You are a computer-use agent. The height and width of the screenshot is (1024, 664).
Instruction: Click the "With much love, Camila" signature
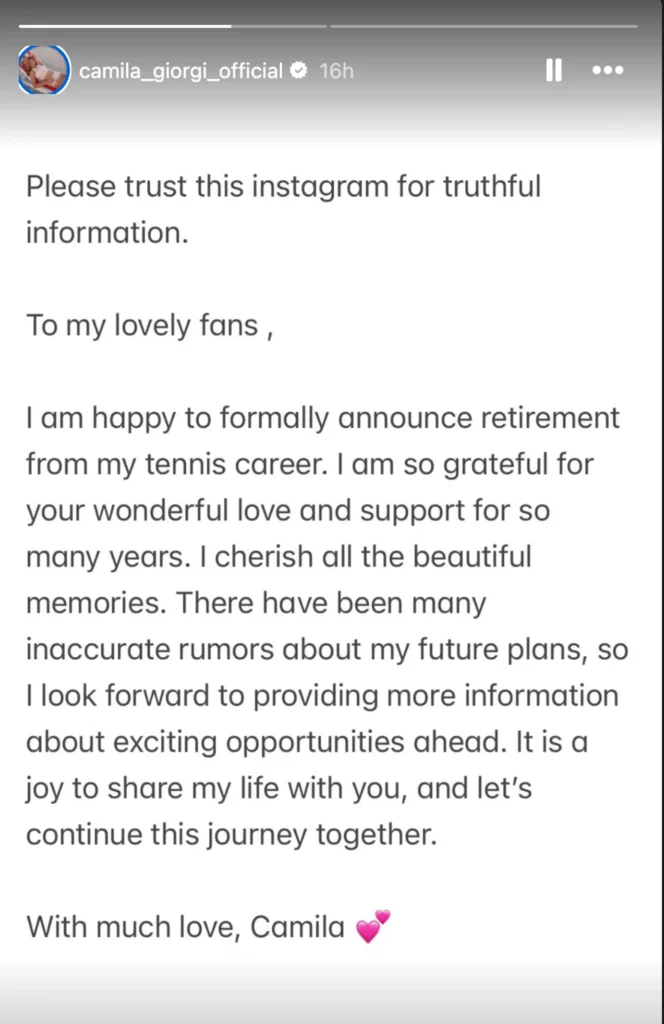click(x=185, y=927)
